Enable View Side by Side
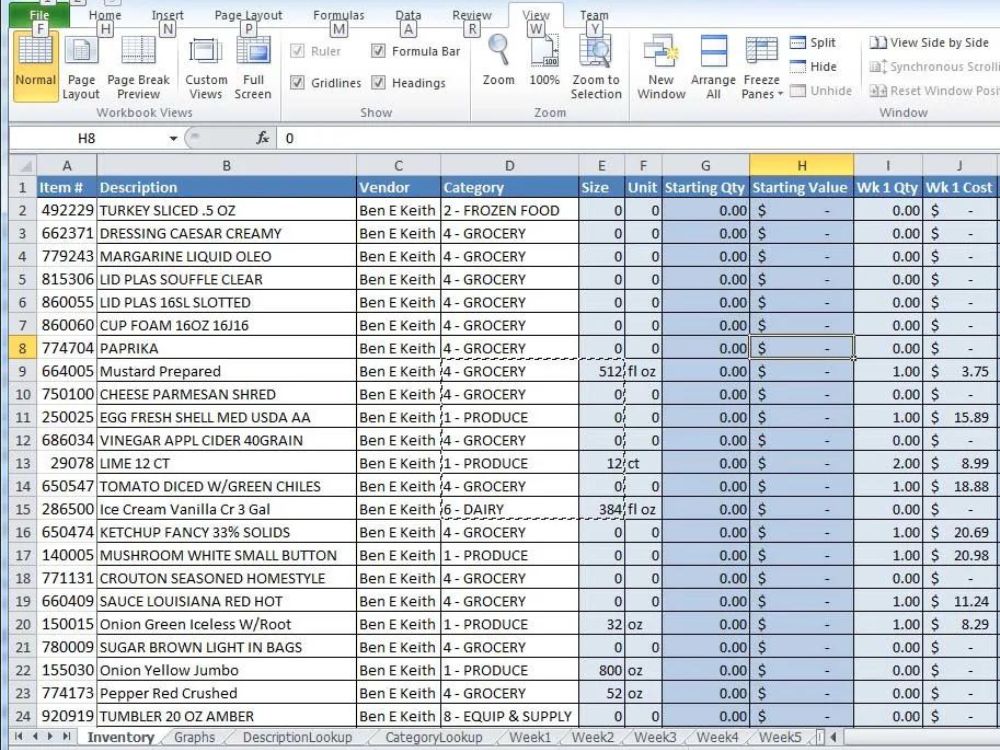This screenshot has height=750, width=1000. pyautogui.click(x=929, y=43)
